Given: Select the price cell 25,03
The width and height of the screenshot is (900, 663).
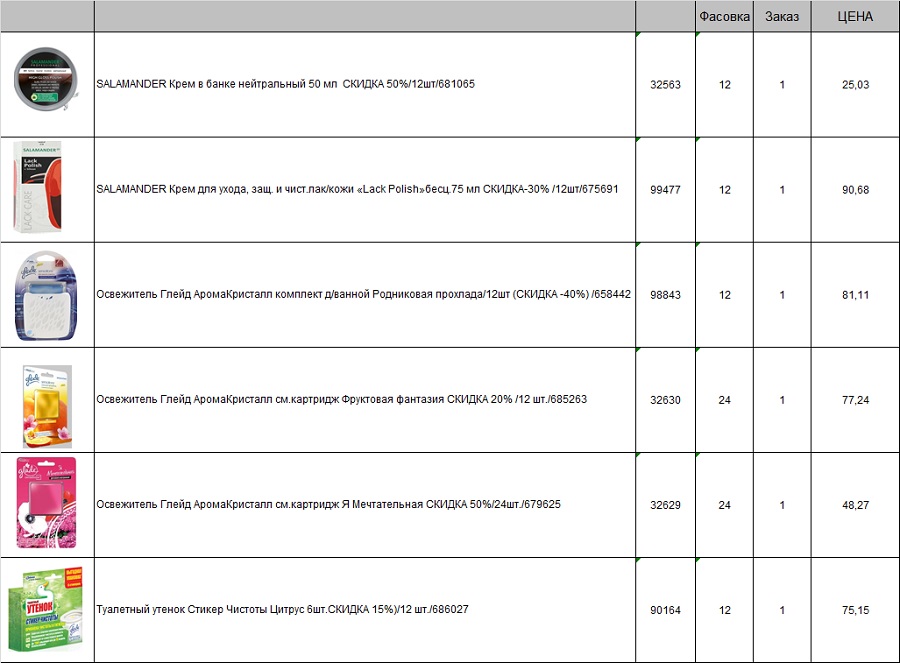Looking at the screenshot, I should (855, 84).
